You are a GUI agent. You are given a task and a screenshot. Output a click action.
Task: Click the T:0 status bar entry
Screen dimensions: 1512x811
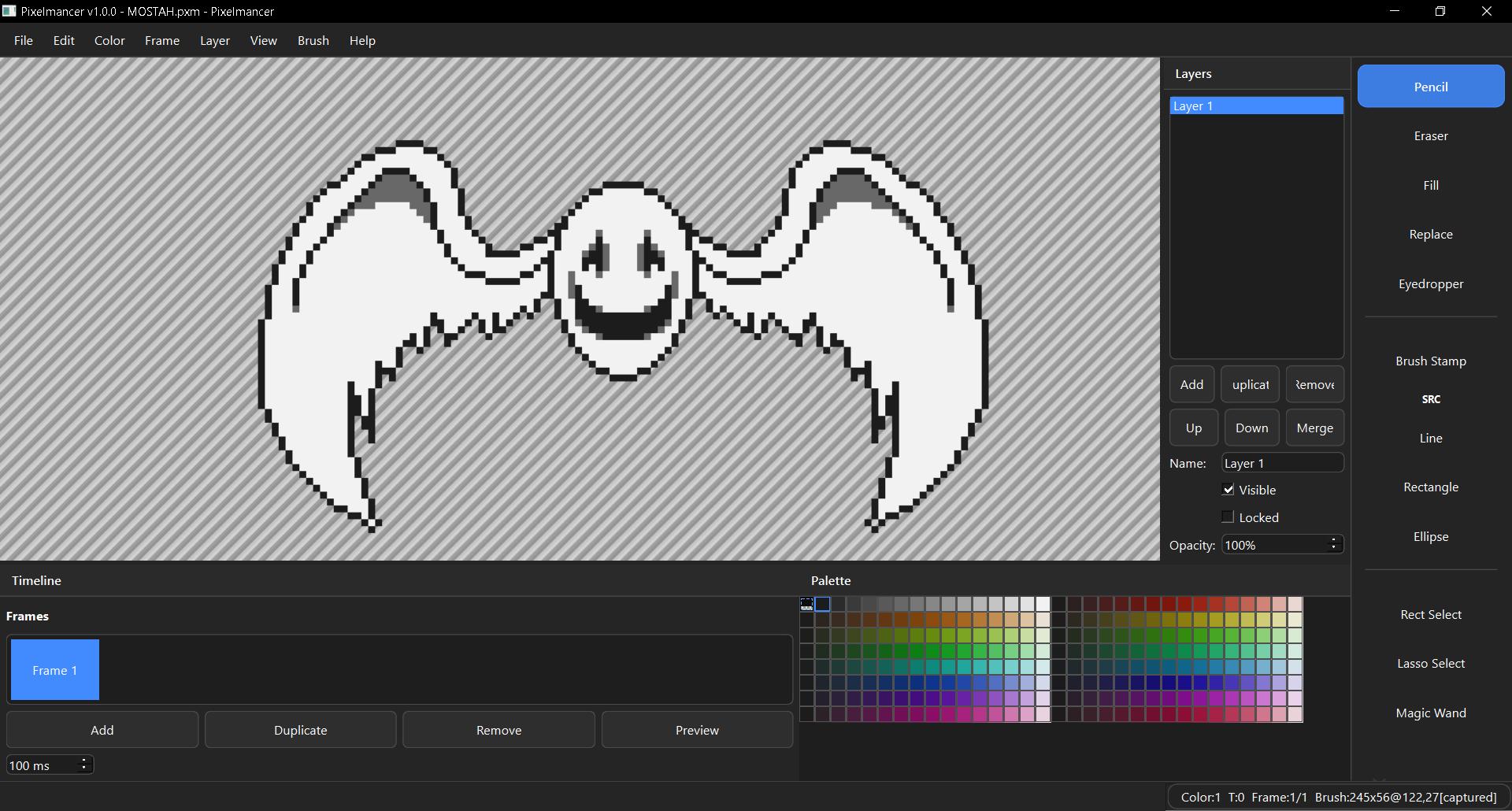point(1236,797)
